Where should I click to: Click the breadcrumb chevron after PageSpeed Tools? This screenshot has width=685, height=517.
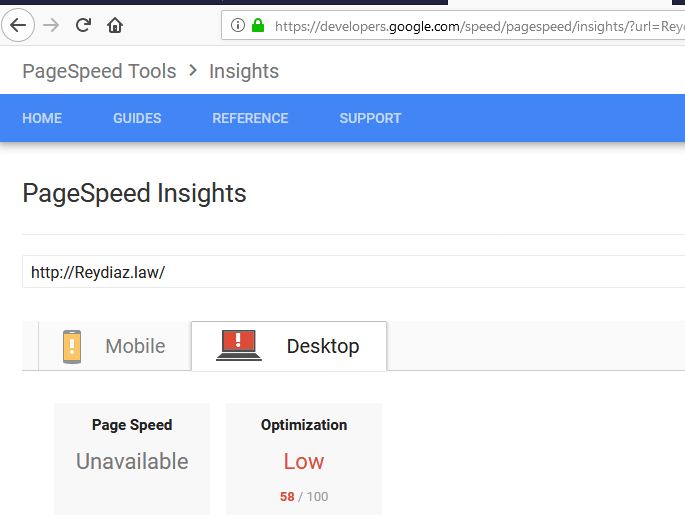click(x=193, y=70)
